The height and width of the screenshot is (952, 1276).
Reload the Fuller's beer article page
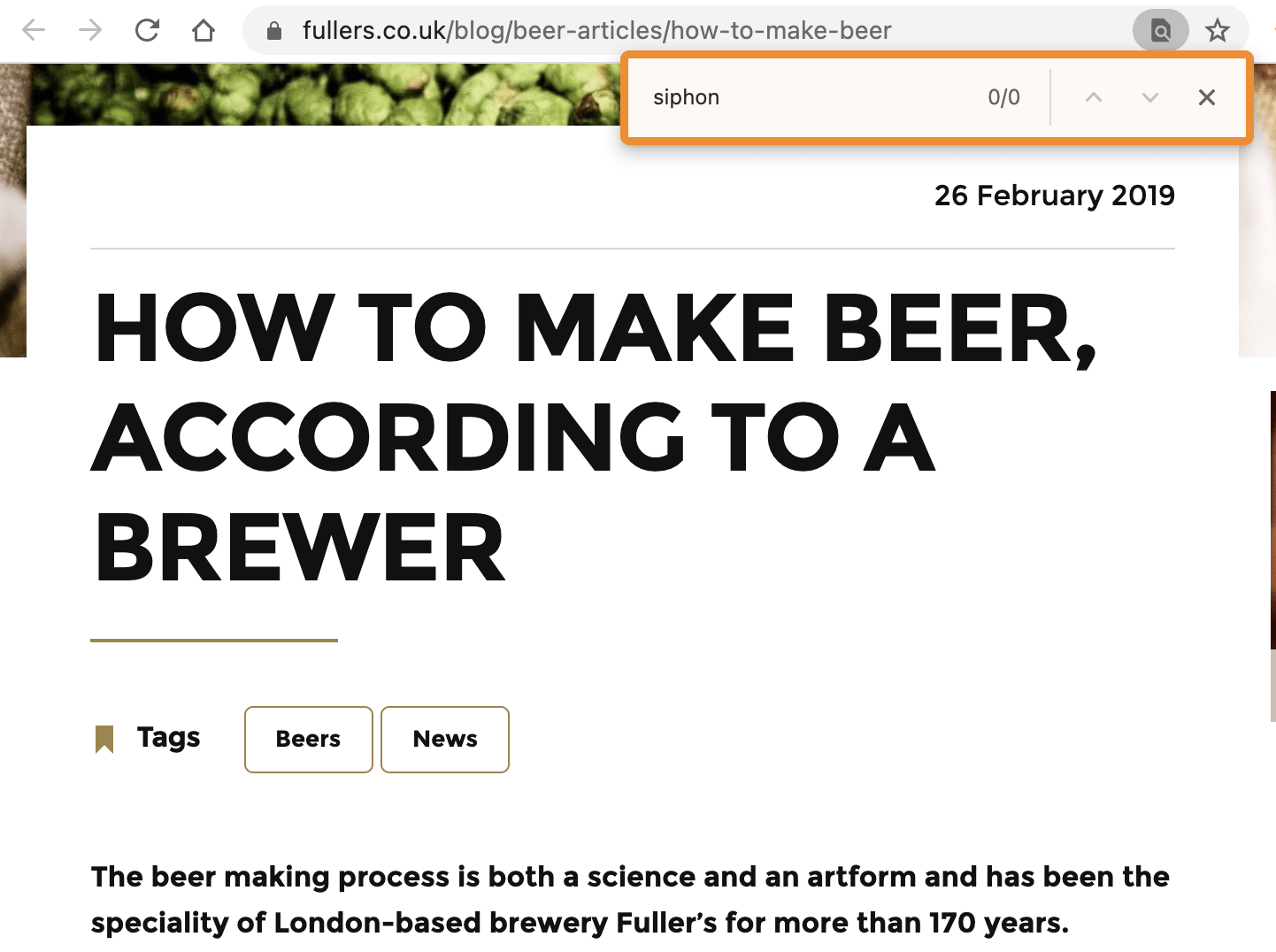pyautogui.click(x=147, y=31)
